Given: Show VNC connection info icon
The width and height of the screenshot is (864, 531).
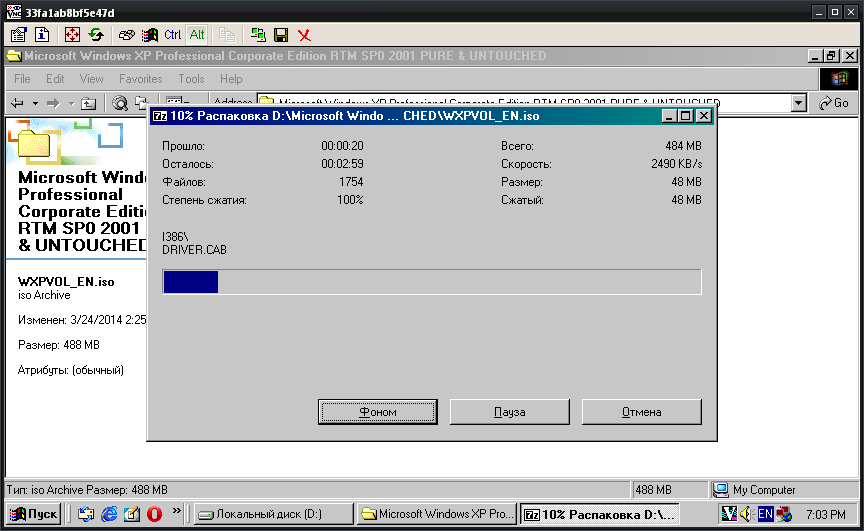Looking at the screenshot, I should tap(42, 35).
